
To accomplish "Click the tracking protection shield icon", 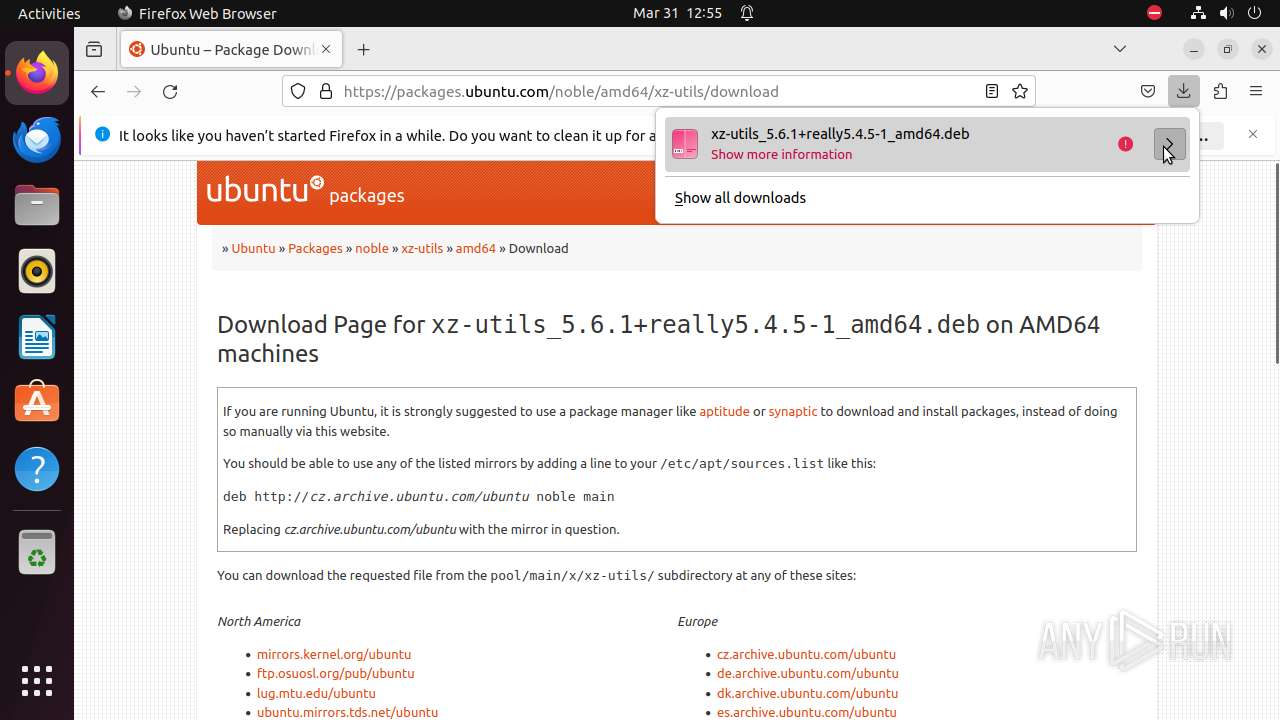I will click(298, 91).
